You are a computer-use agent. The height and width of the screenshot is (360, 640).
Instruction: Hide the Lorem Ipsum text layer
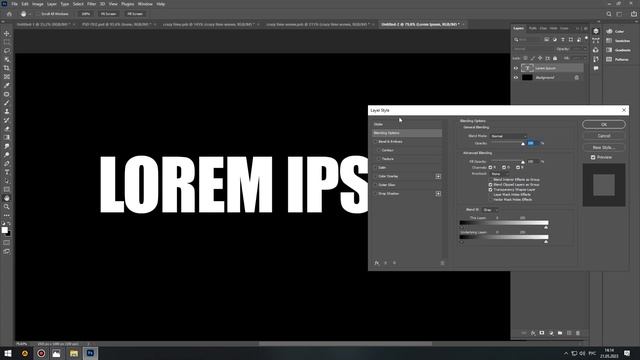click(x=516, y=68)
